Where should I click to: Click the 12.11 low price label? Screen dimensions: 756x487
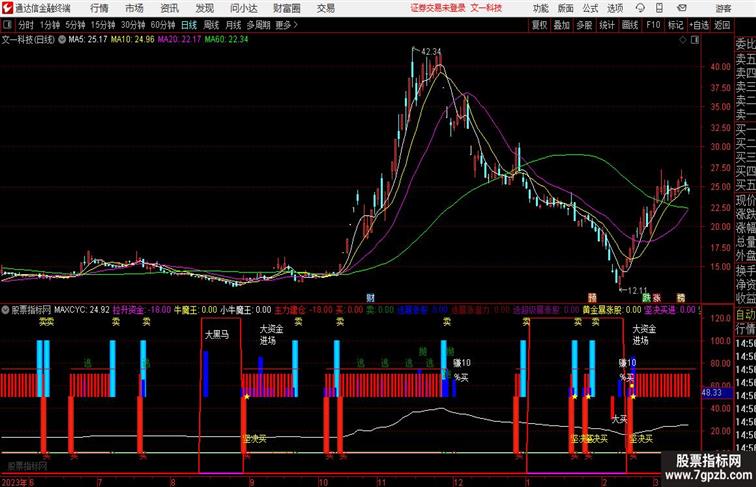click(x=637, y=291)
